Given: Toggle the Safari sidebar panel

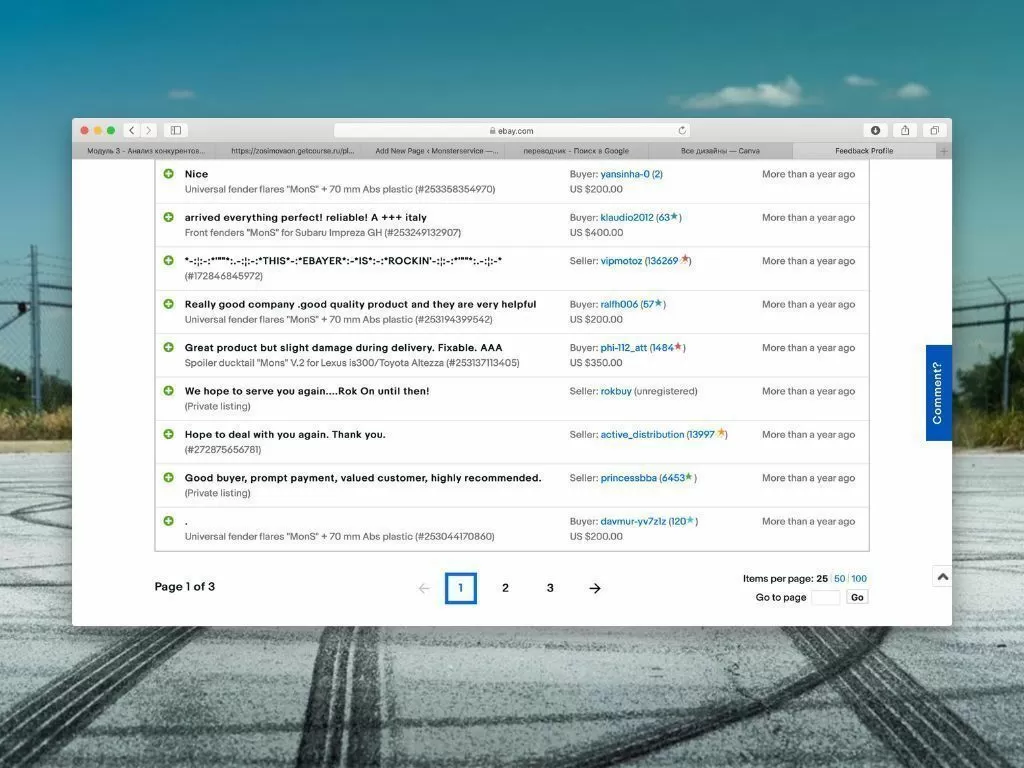Looking at the screenshot, I should 175,130.
